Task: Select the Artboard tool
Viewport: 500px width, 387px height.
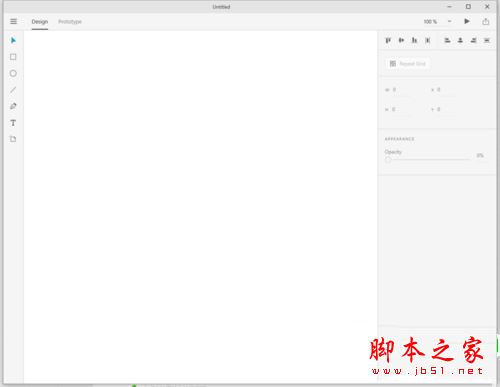Action: 13,139
